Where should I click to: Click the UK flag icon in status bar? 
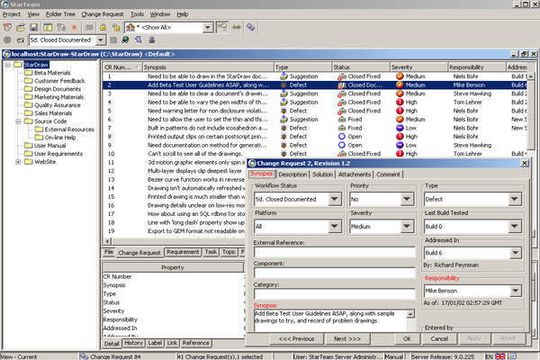coord(500,356)
